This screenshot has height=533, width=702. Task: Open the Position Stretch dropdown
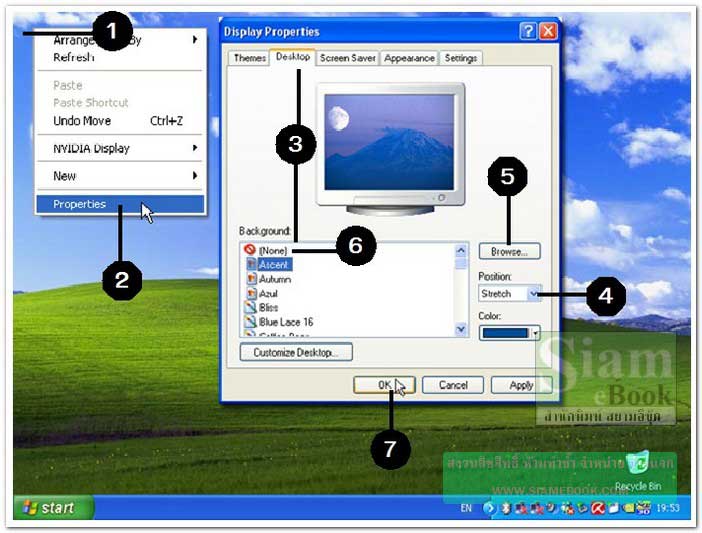click(x=533, y=294)
